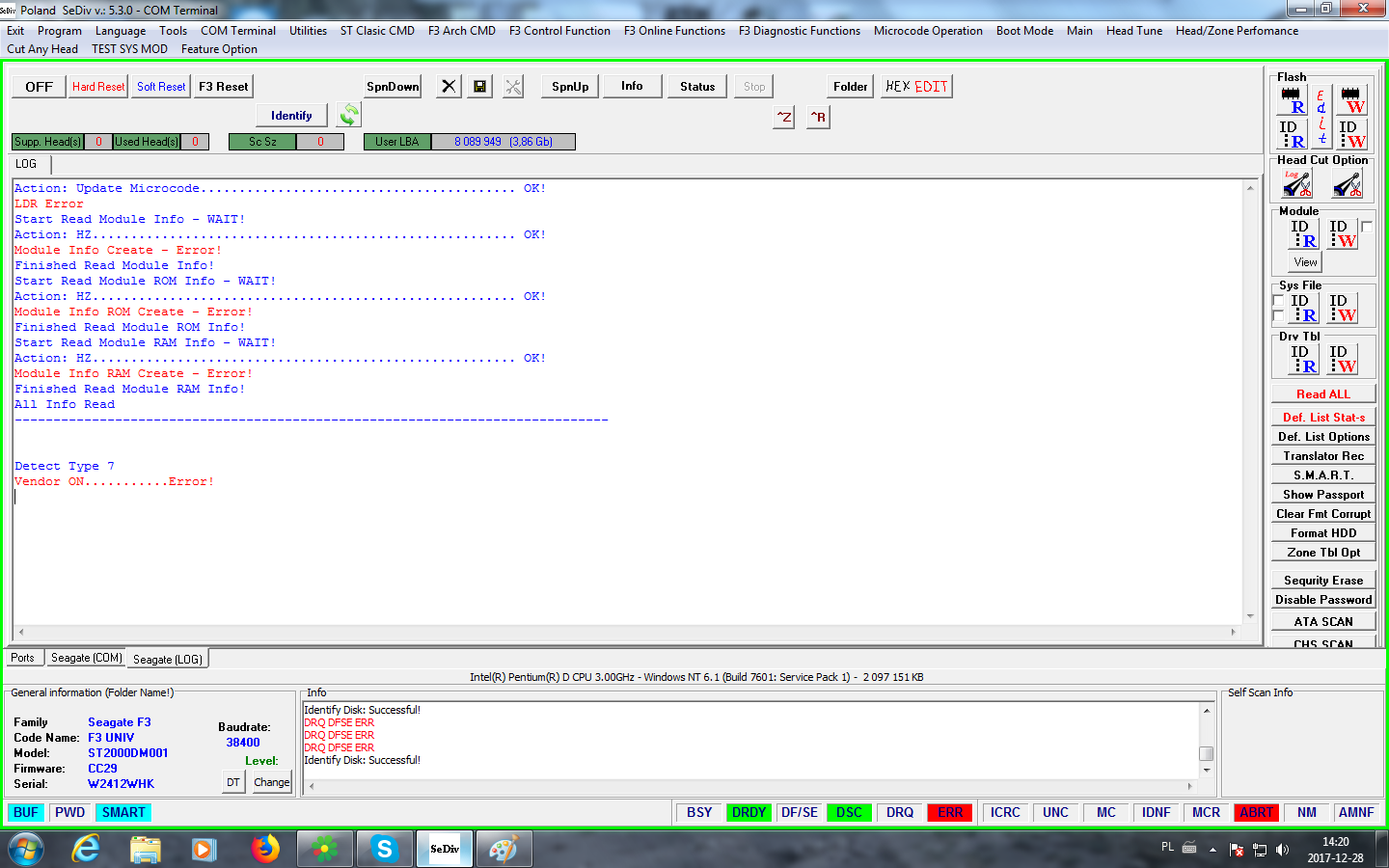
Task: Click the Sys File ID read icon
Action: [x=1304, y=309]
